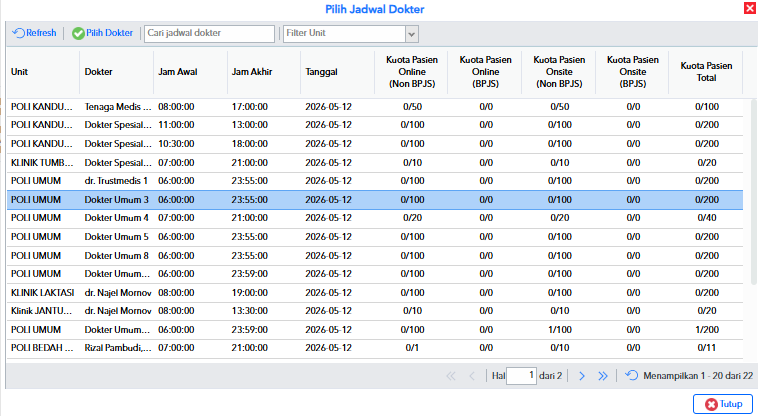Image resolution: width=761 pixels, height=416 pixels.
Task: Open the Filter Unit dropdown arrow
Action: pos(412,34)
